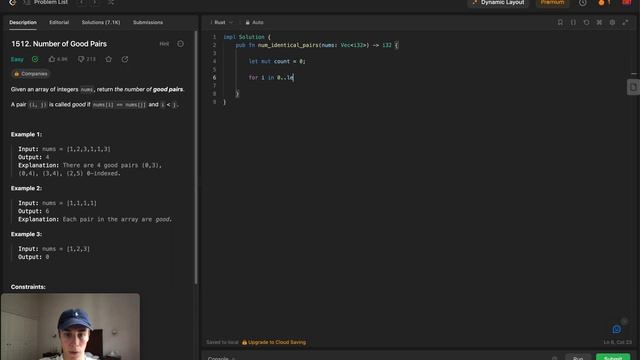Open the timer clock icon
This screenshot has height=360, width=640.
tap(582, 3)
